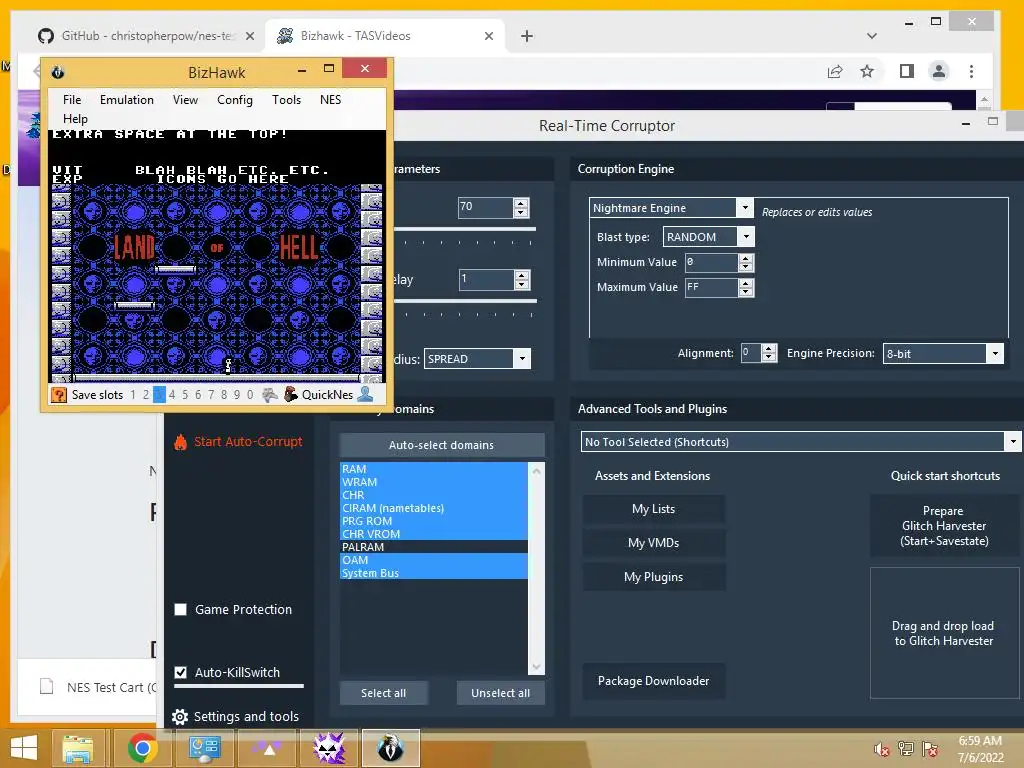Bookmark this page with the star icon
This screenshot has width=1024, height=768.
(867, 71)
